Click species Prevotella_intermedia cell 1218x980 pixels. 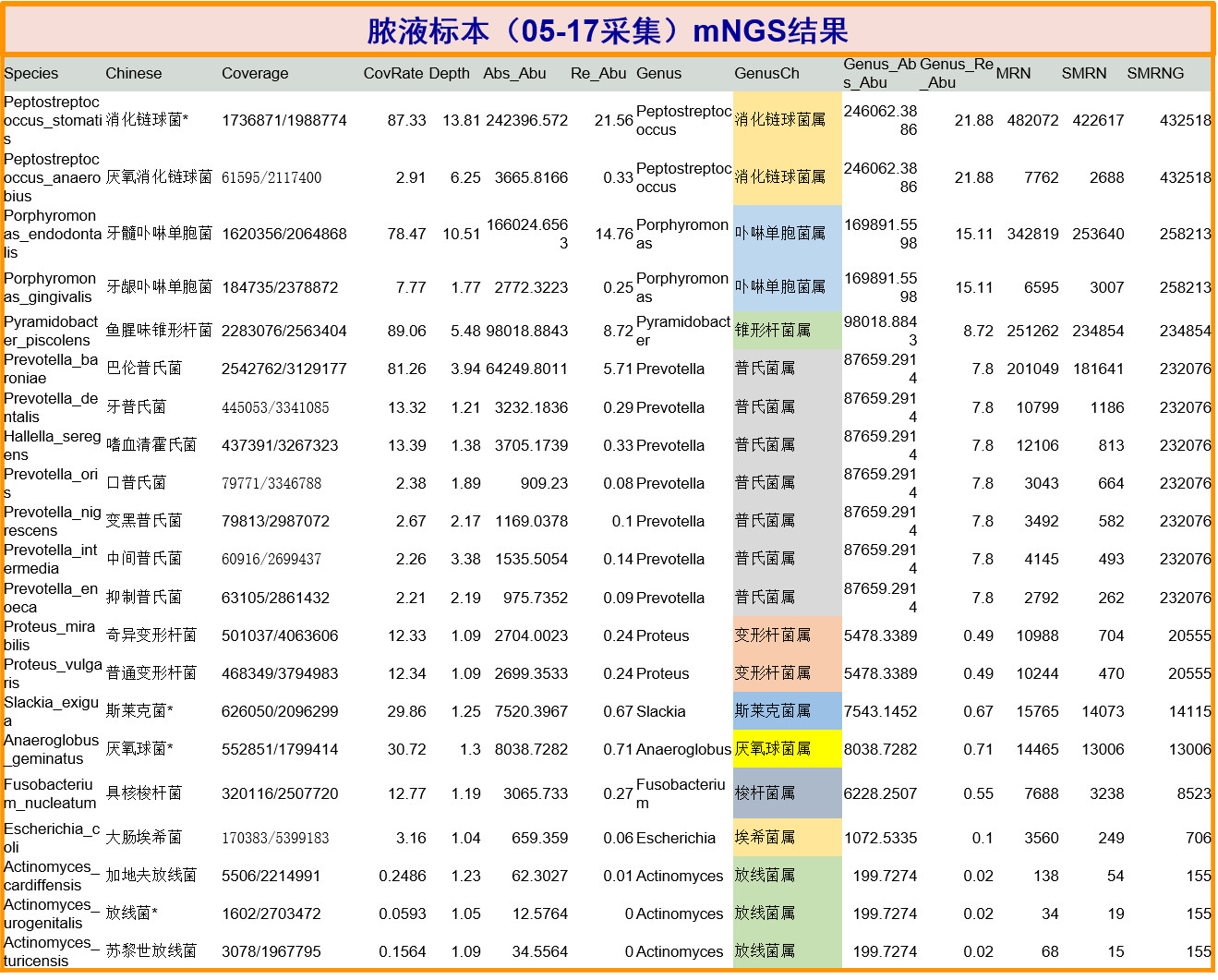tap(51, 559)
